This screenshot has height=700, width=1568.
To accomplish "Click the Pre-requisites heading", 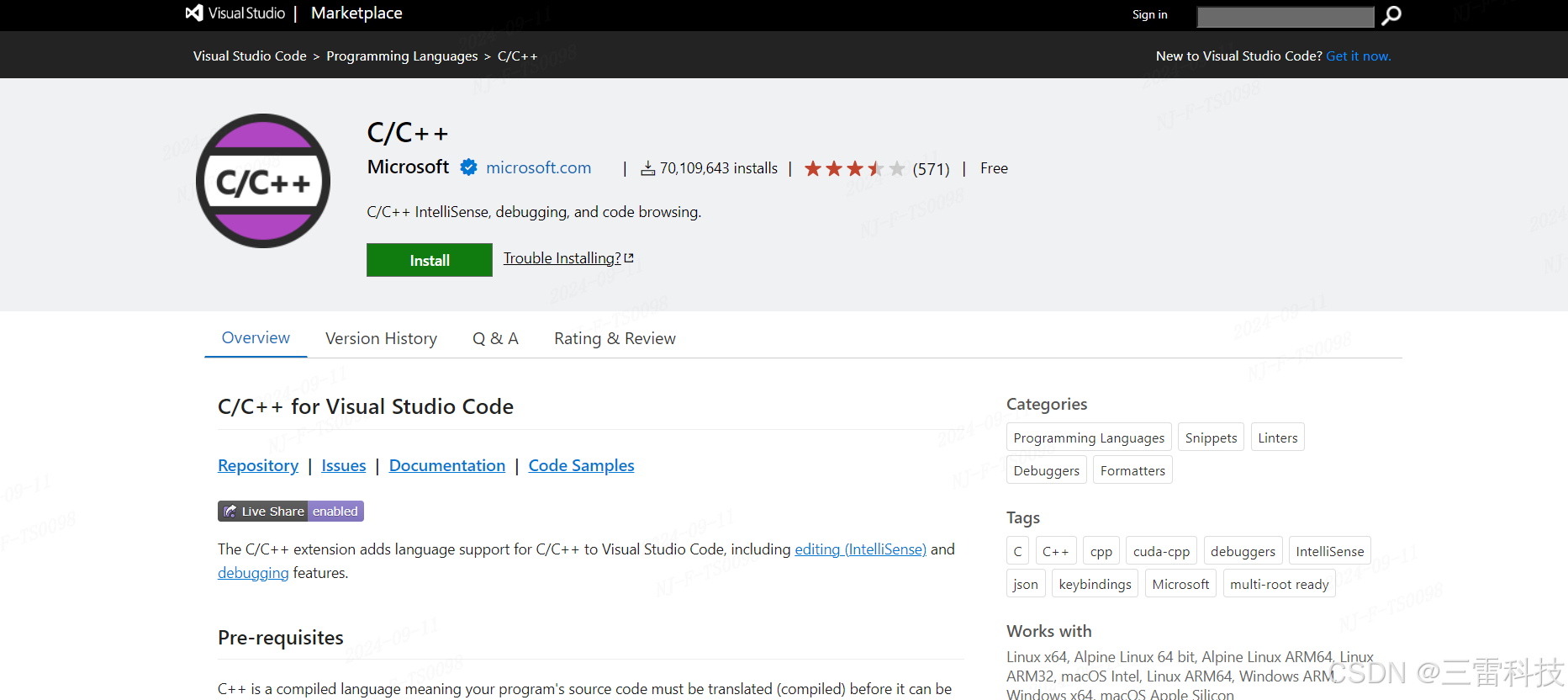I will click(x=281, y=638).
